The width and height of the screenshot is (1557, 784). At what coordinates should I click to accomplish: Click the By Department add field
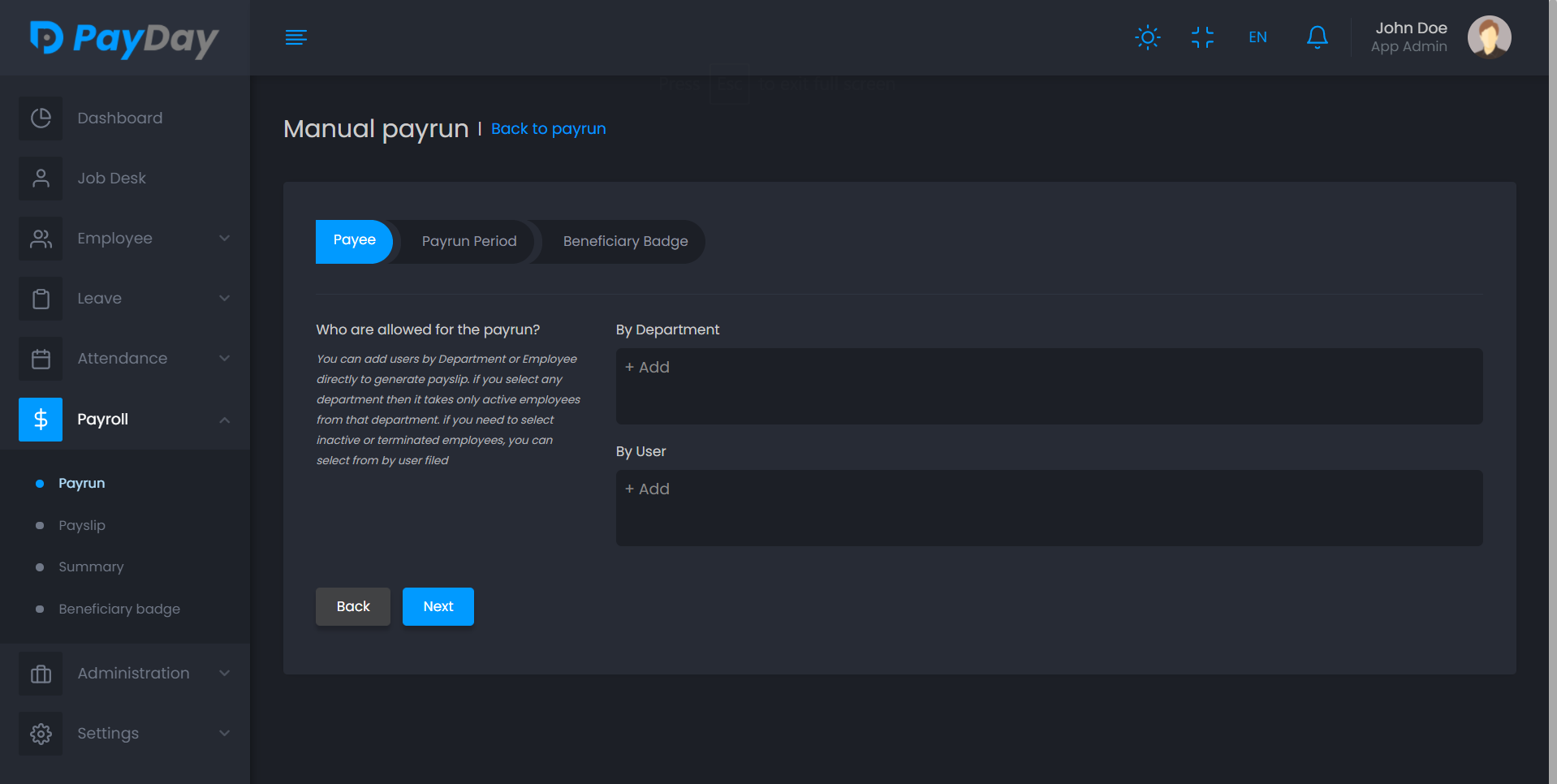click(x=1049, y=386)
